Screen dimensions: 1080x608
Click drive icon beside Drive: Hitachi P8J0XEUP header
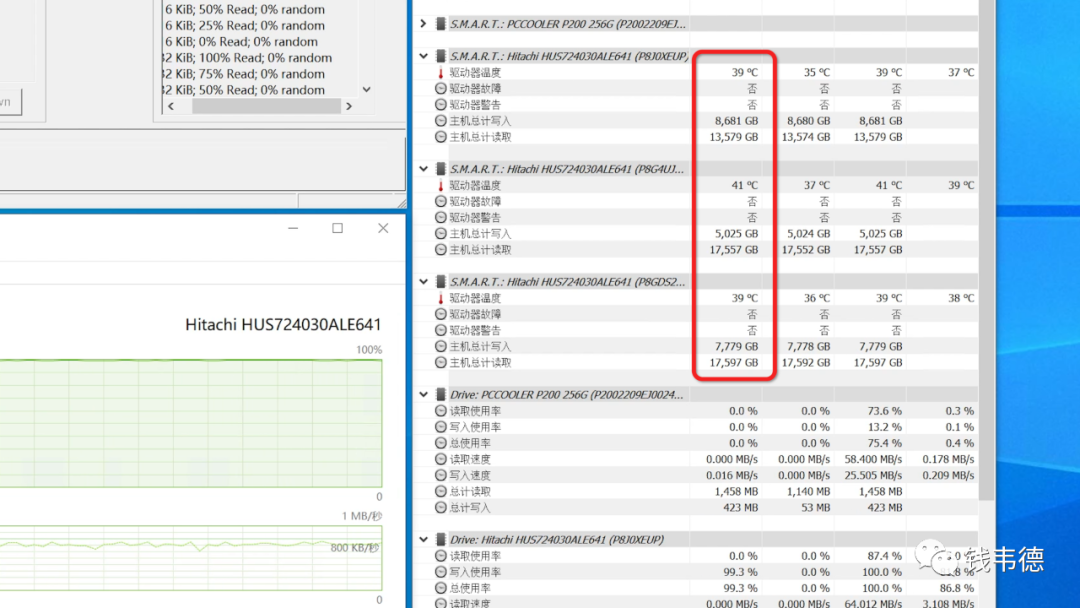click(x=441, y=539)
